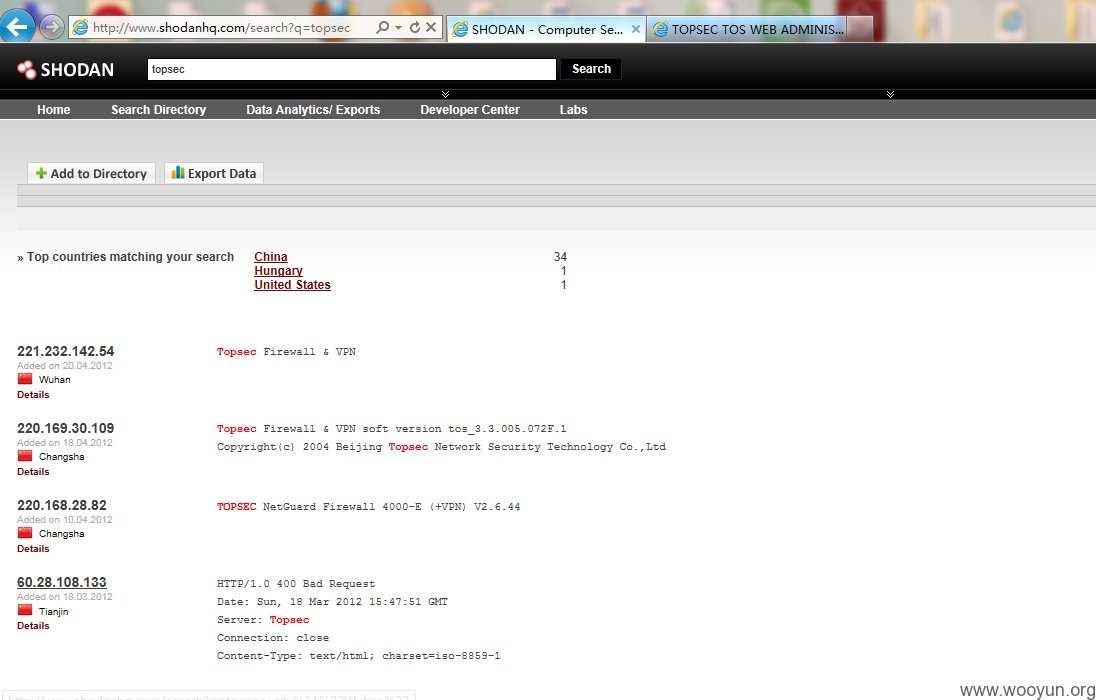Open host 220.168.28.82
Viewport: 1096px width, 700px height.
62,505
